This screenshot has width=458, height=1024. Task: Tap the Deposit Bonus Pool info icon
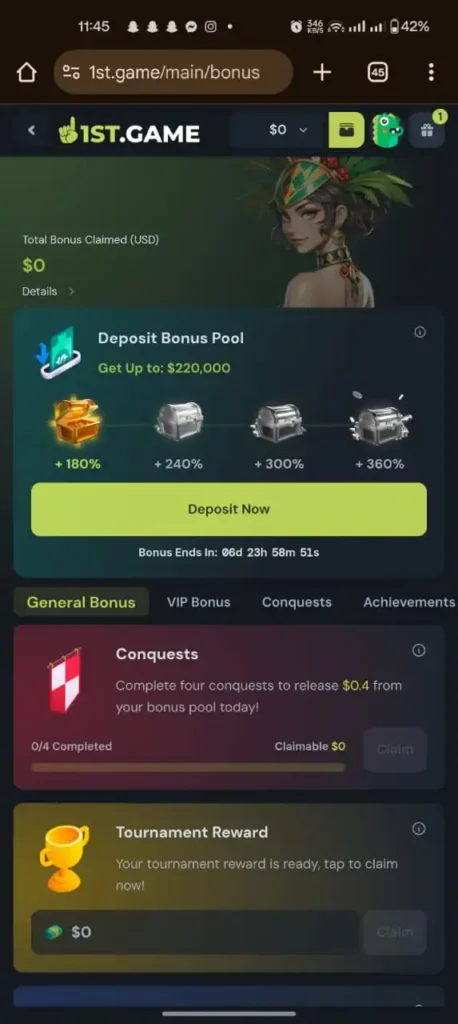[420, 332]
